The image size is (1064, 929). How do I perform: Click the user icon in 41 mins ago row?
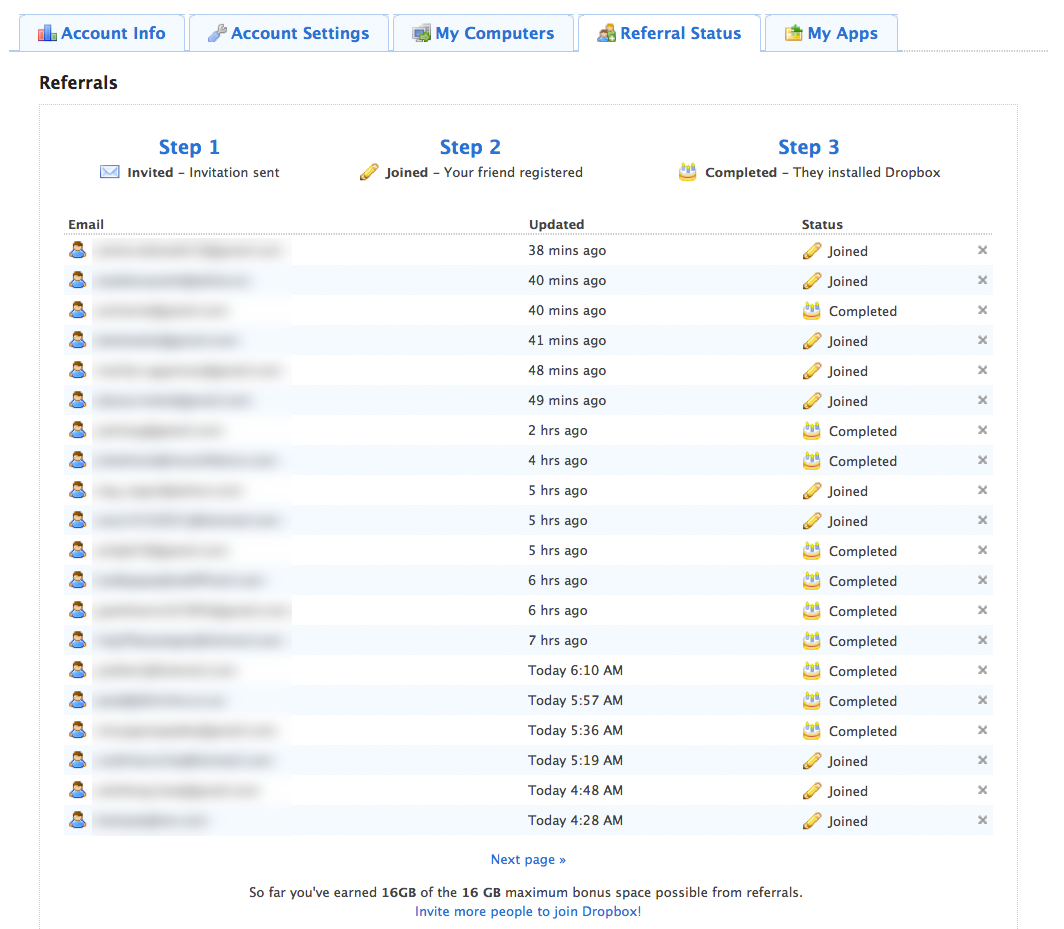(78, 339)
